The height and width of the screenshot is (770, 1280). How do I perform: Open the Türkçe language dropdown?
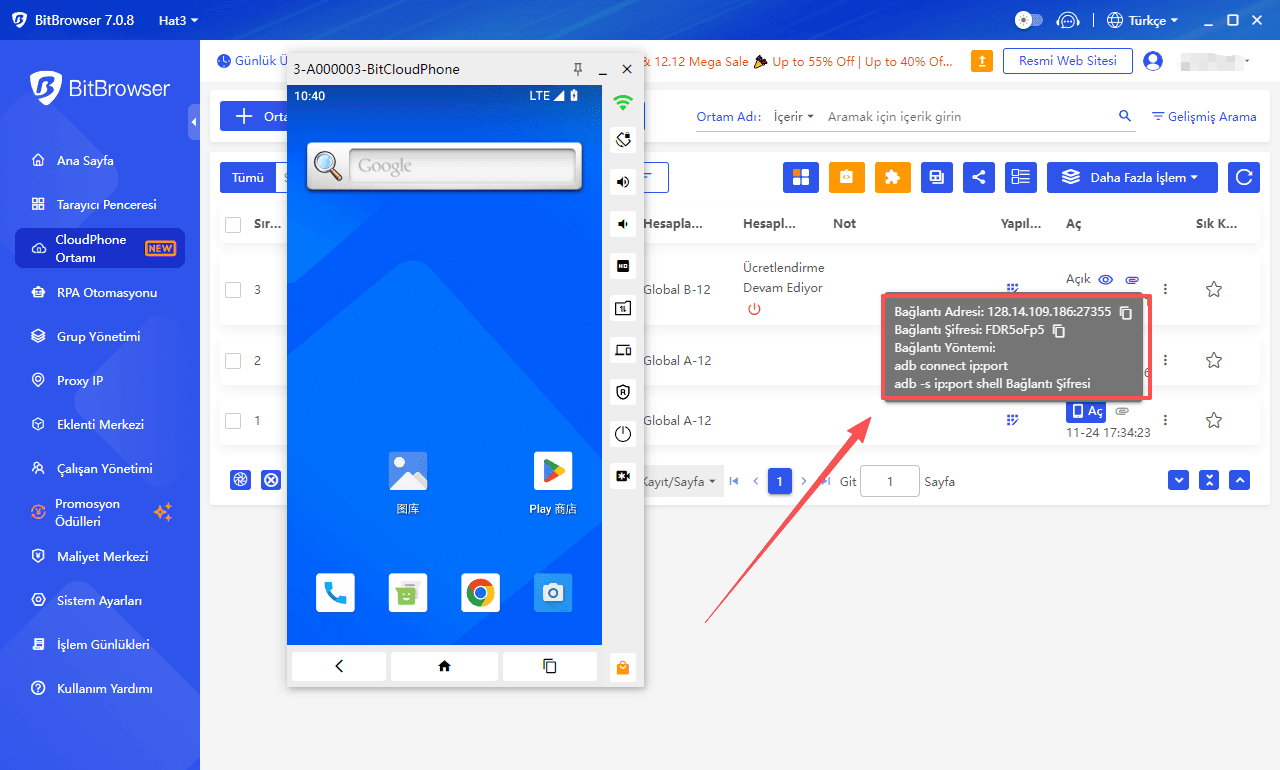(x=1143, y=20)
